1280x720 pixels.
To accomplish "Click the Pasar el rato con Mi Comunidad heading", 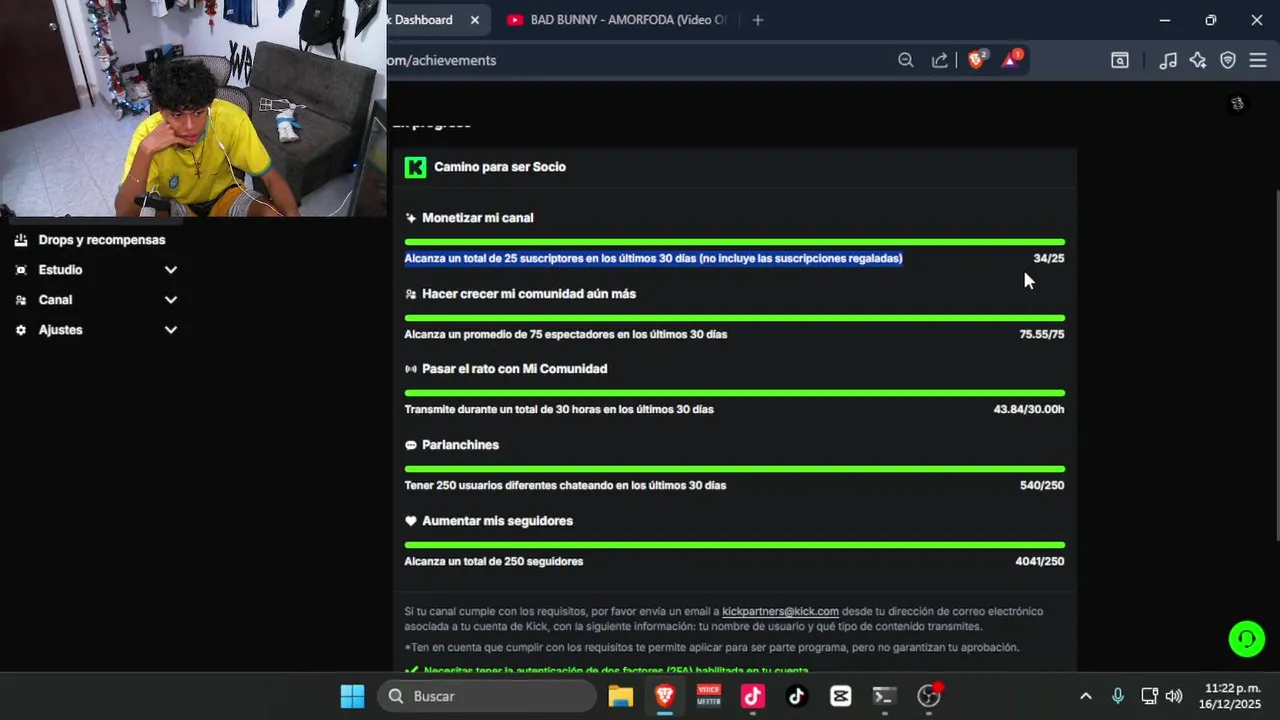I will [x=514, y=369].
